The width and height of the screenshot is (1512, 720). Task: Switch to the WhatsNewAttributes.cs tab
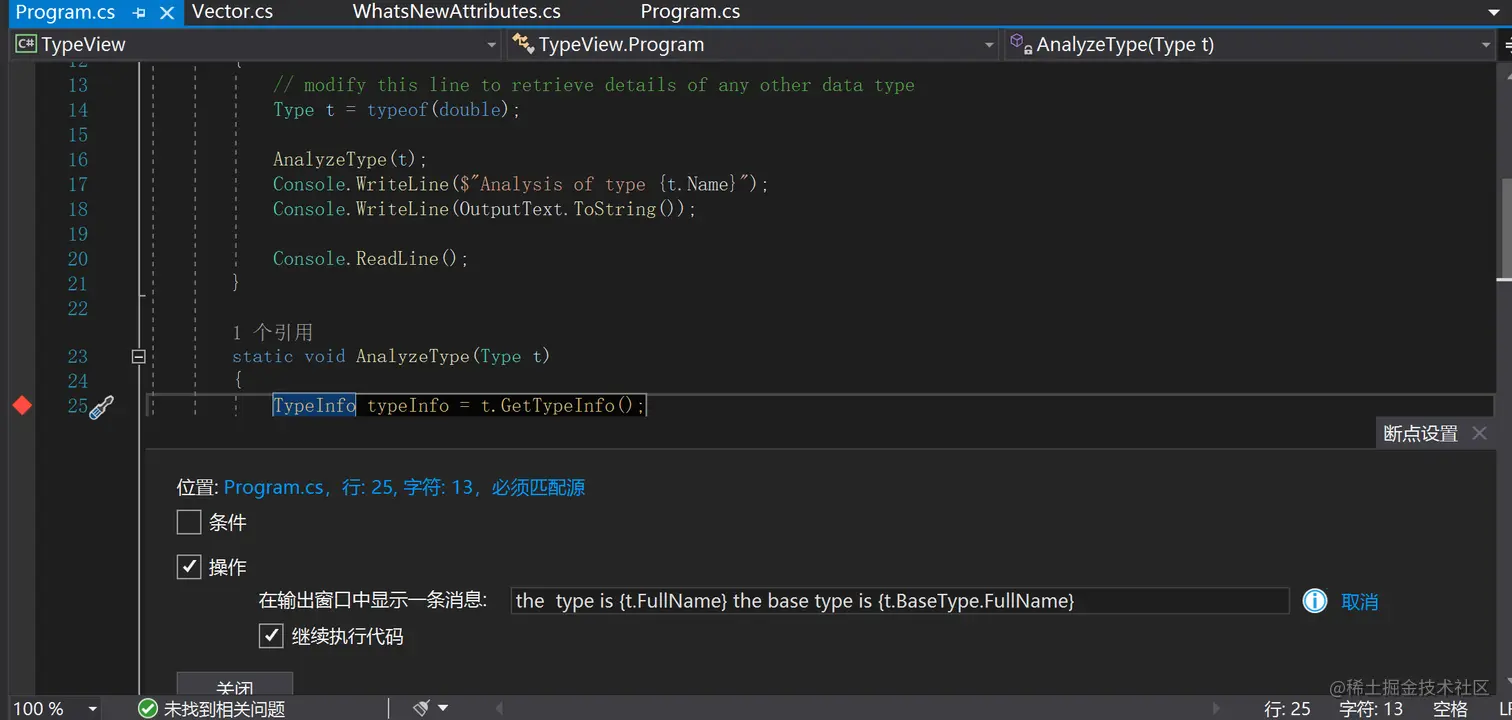457,12
